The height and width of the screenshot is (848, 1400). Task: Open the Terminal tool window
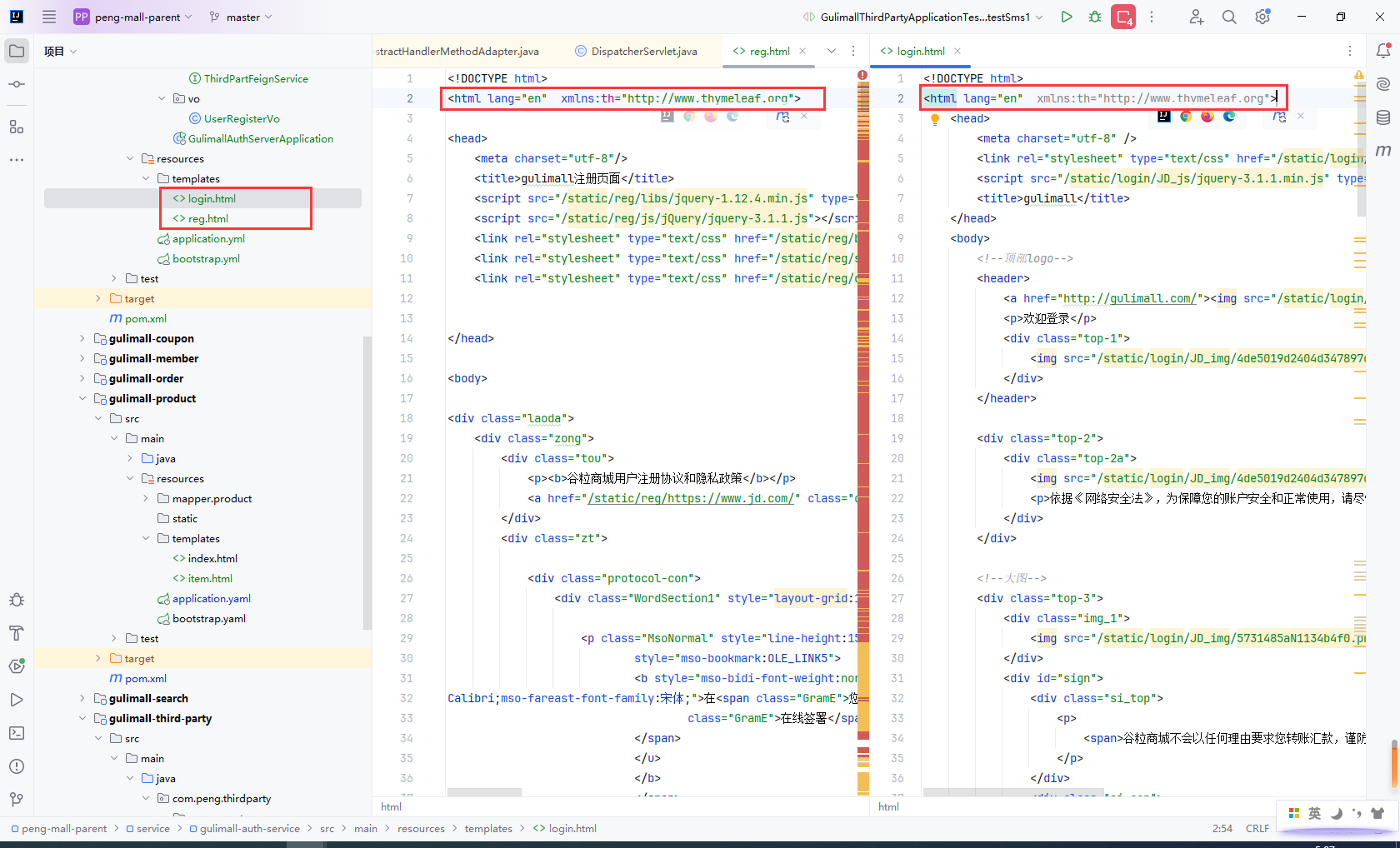pos(17,733)
